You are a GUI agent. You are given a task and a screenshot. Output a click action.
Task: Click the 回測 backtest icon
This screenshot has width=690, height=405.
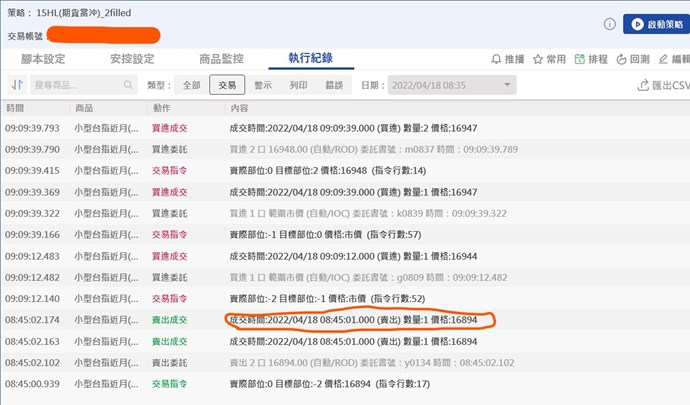621,60
